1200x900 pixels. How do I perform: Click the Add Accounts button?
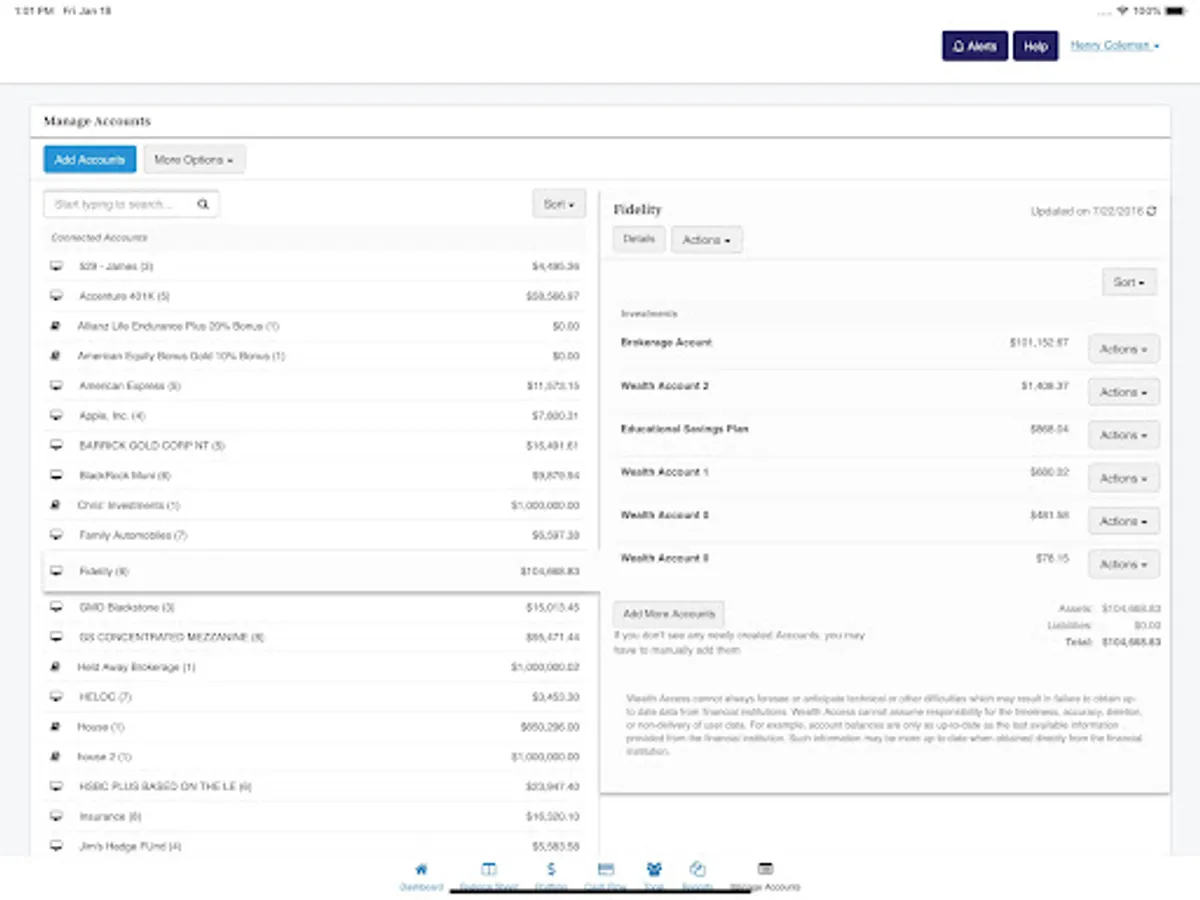tap(89, 158)
